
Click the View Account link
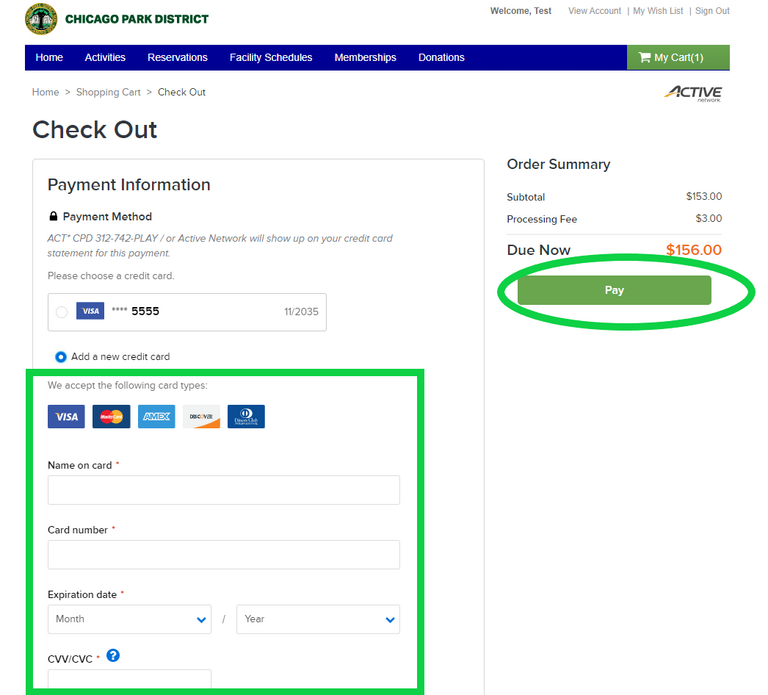coord(595,11)
